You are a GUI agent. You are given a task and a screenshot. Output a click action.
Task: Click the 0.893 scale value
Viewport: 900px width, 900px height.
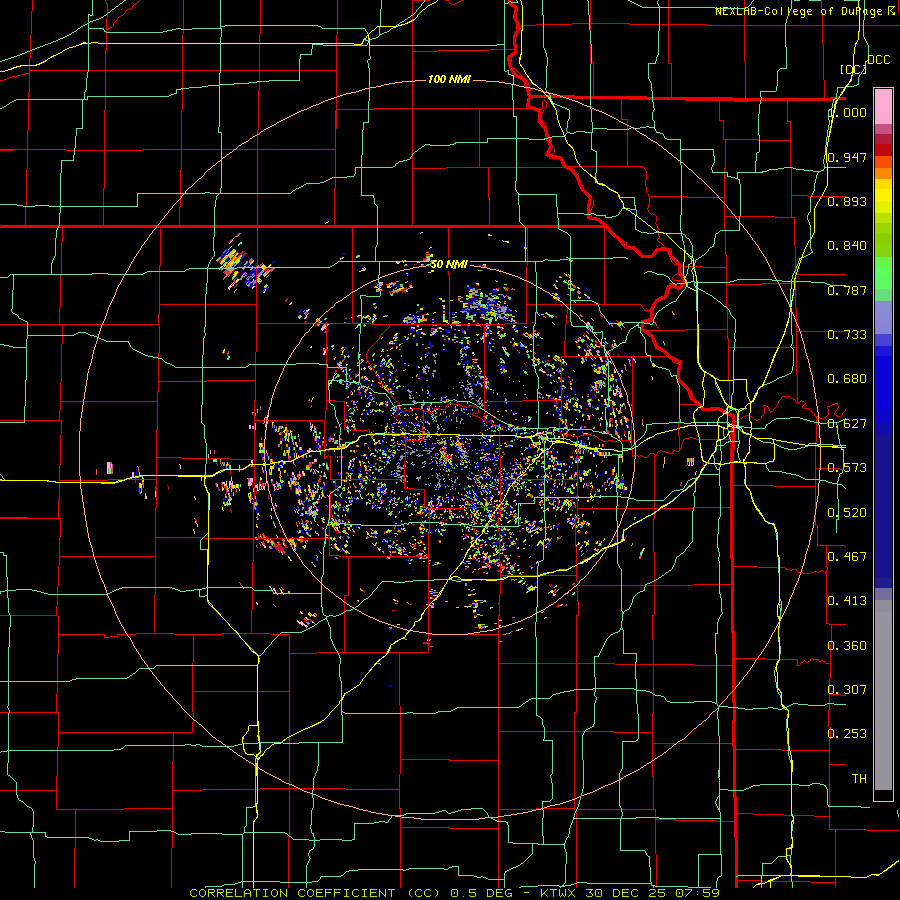pos(847,201)
